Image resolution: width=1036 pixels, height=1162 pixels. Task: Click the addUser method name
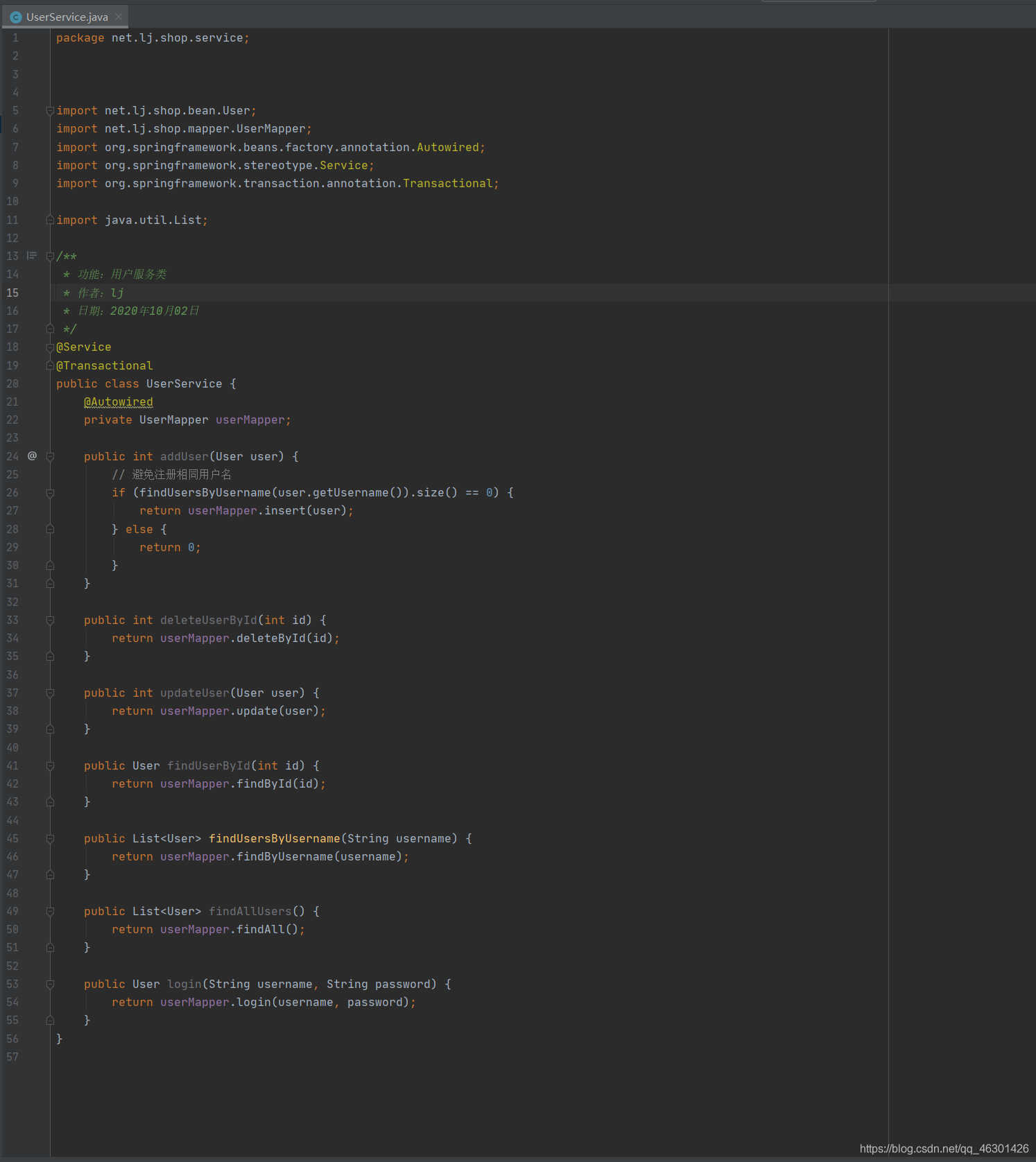click(x=184, y=456)
